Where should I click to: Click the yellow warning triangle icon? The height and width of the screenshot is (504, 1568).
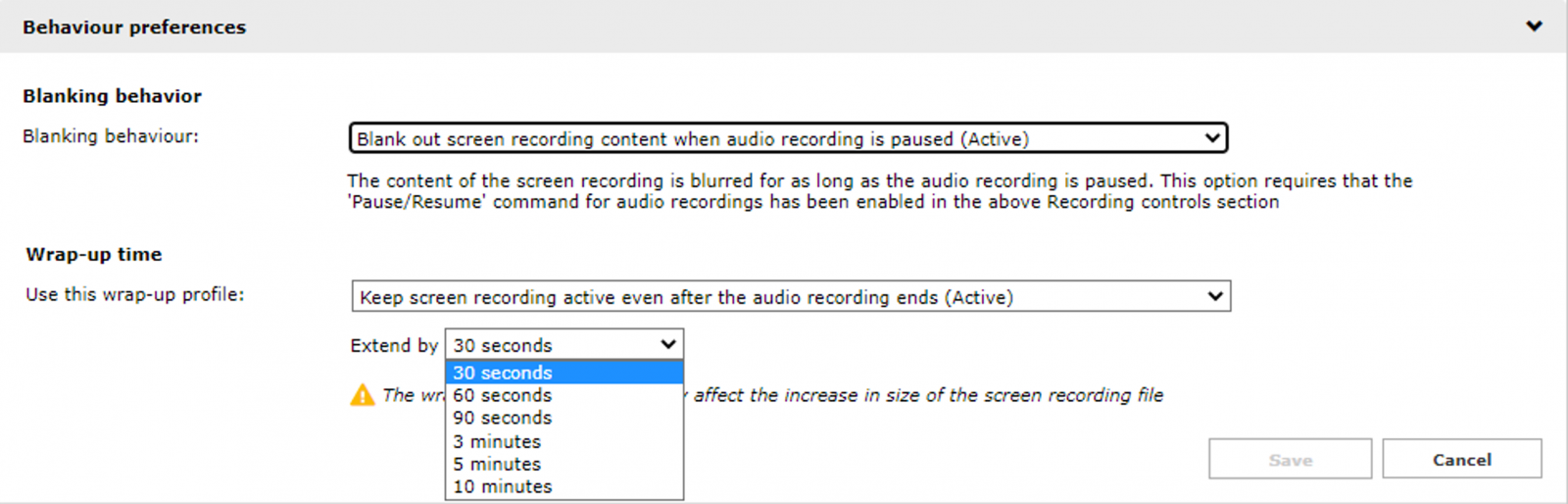click(363, 395)
